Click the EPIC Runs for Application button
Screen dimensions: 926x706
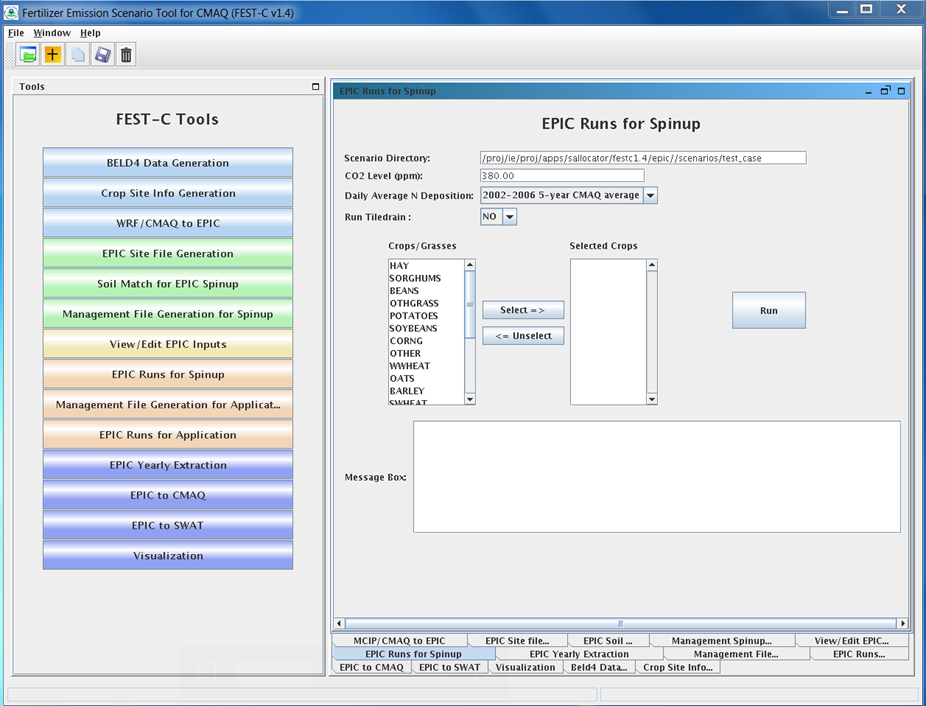click(168, 435)
